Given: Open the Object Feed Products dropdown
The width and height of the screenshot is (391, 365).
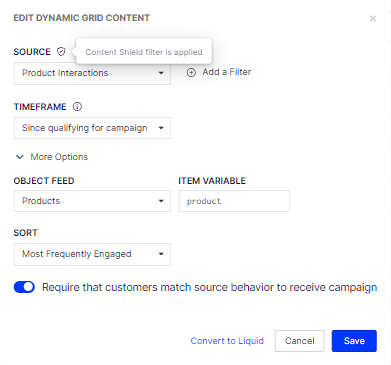Looking at the screenshot, I should click(92, 201).
